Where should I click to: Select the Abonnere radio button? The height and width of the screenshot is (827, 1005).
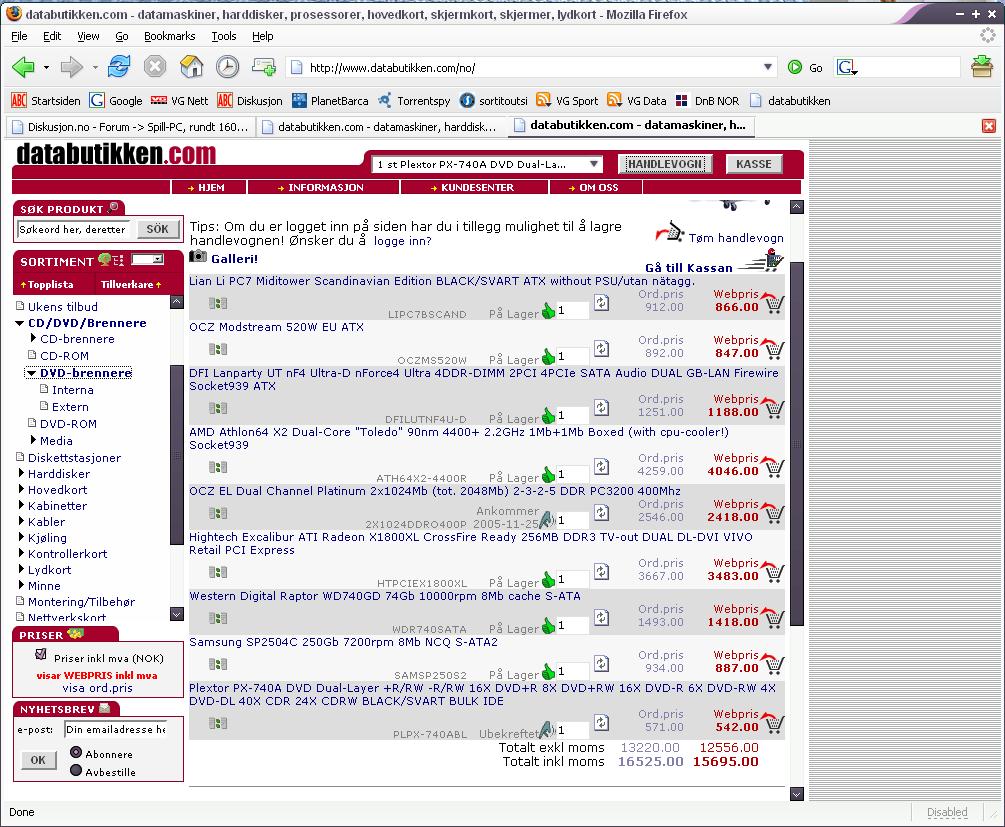(x=76, y=752)
